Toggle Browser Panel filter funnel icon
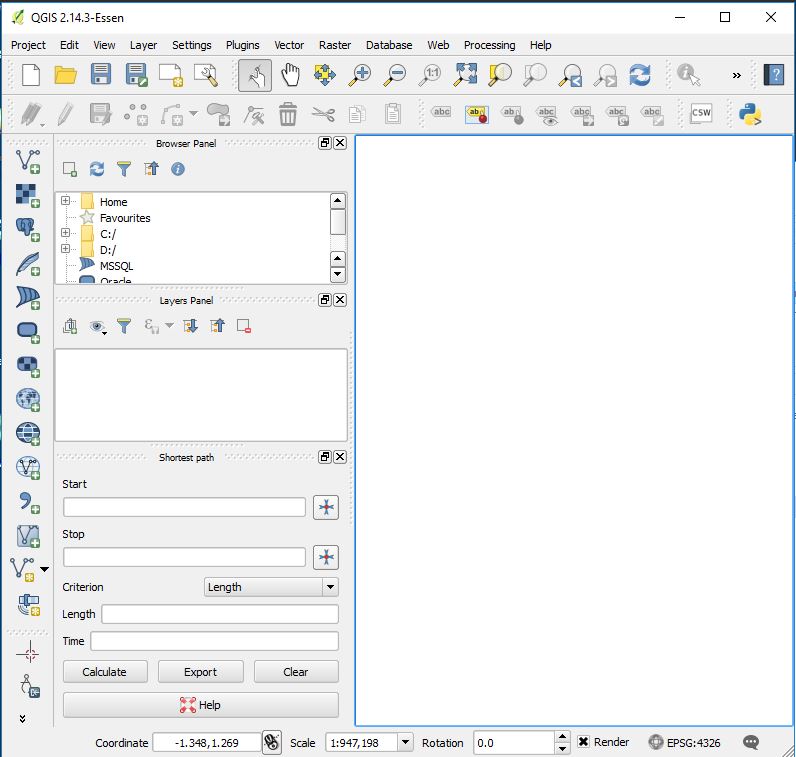 point(124,169)
